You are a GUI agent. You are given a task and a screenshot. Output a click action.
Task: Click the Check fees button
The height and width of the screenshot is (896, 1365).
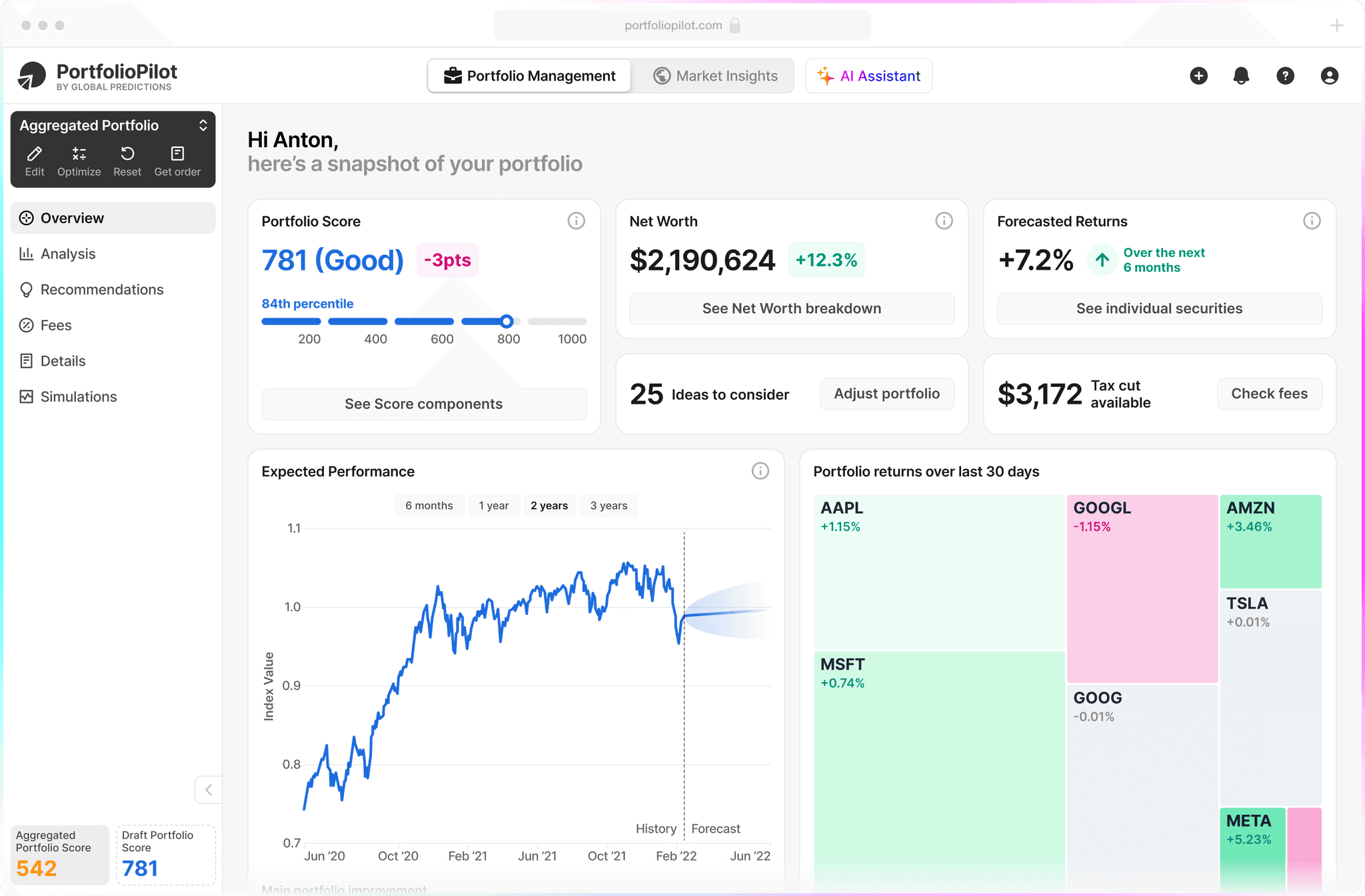pos(1269,394)
